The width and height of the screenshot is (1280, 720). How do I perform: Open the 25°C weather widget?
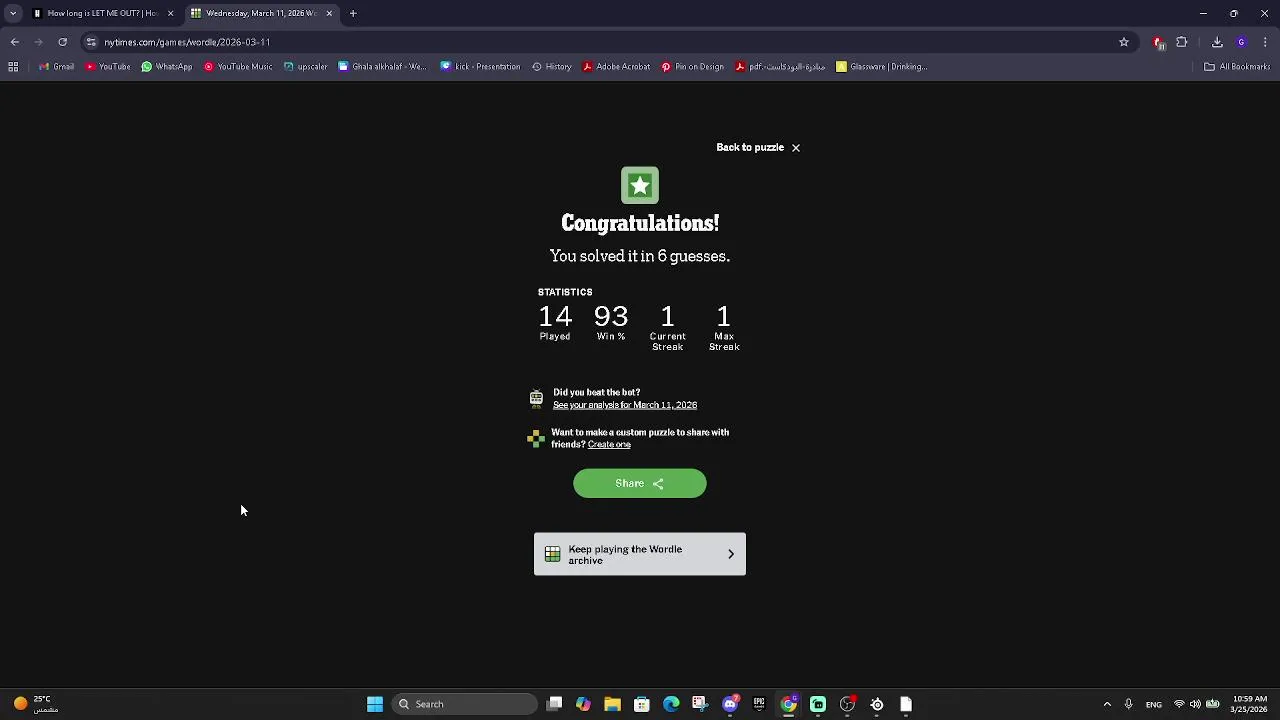tap(35, 705)
